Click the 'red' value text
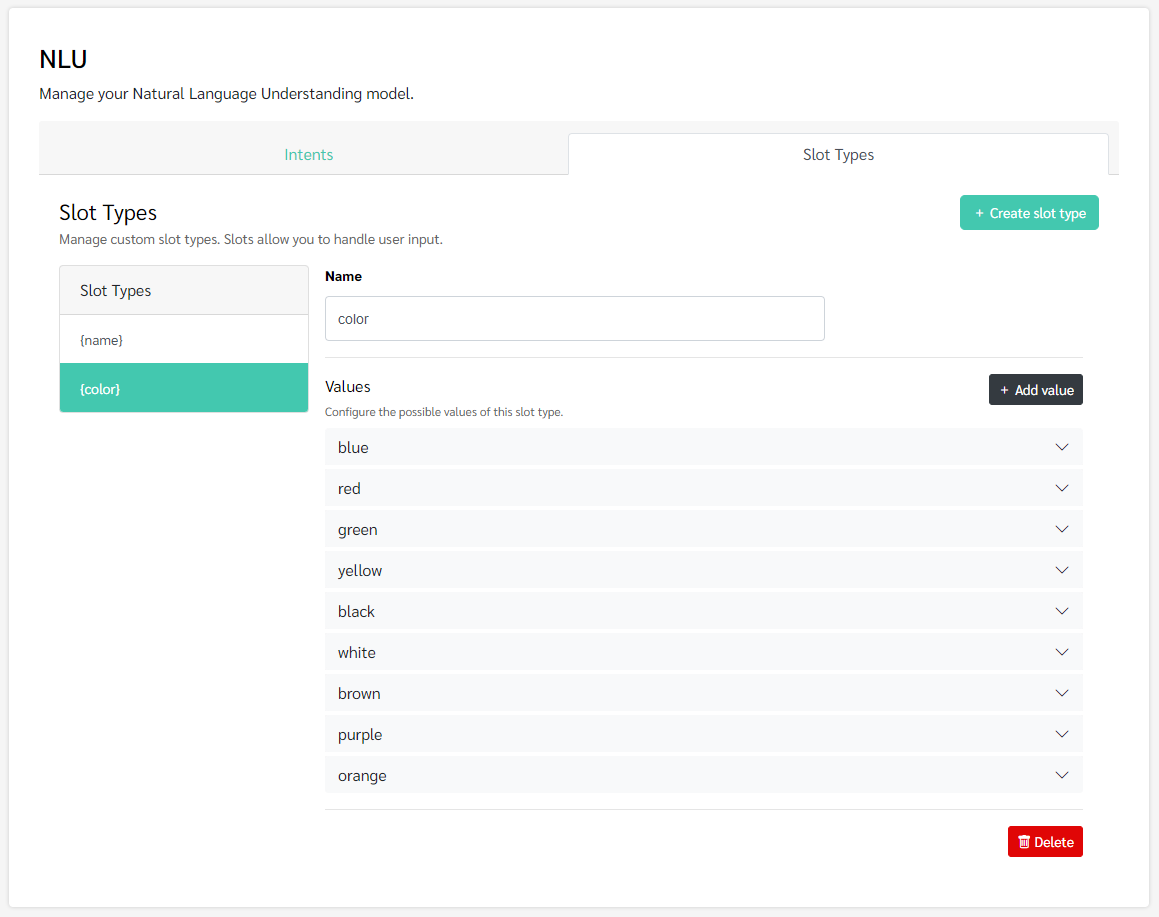 tap(349, 488)
